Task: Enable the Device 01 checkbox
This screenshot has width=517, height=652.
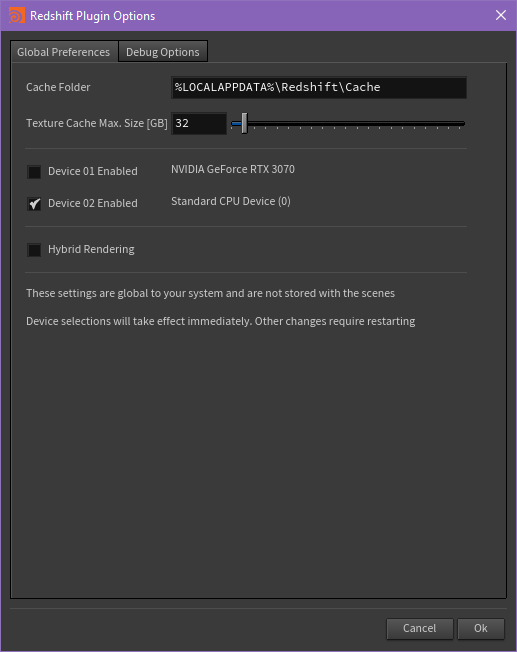Action: click(34, 172)
